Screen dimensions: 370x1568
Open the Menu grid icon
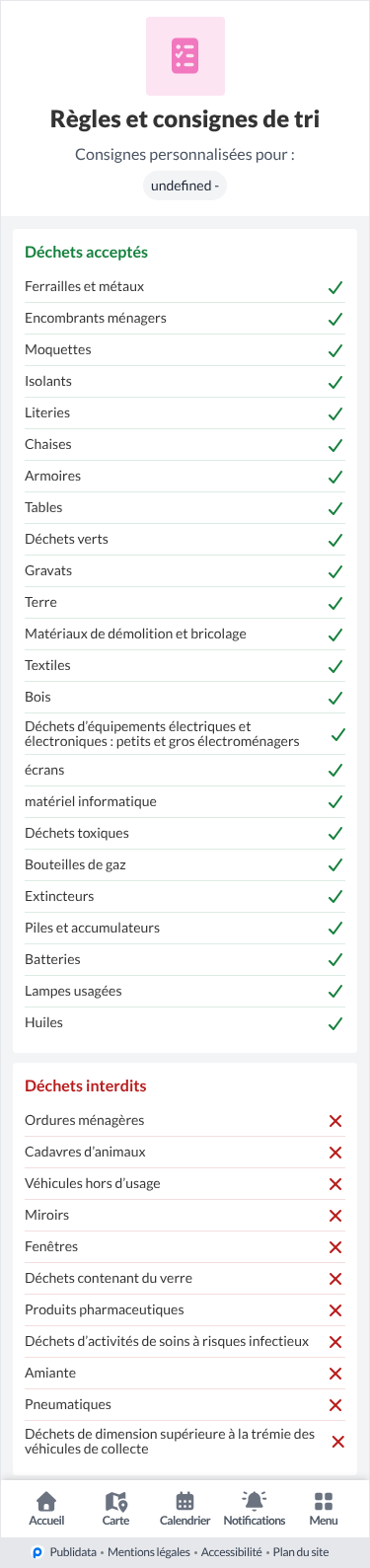[323, 1501]
